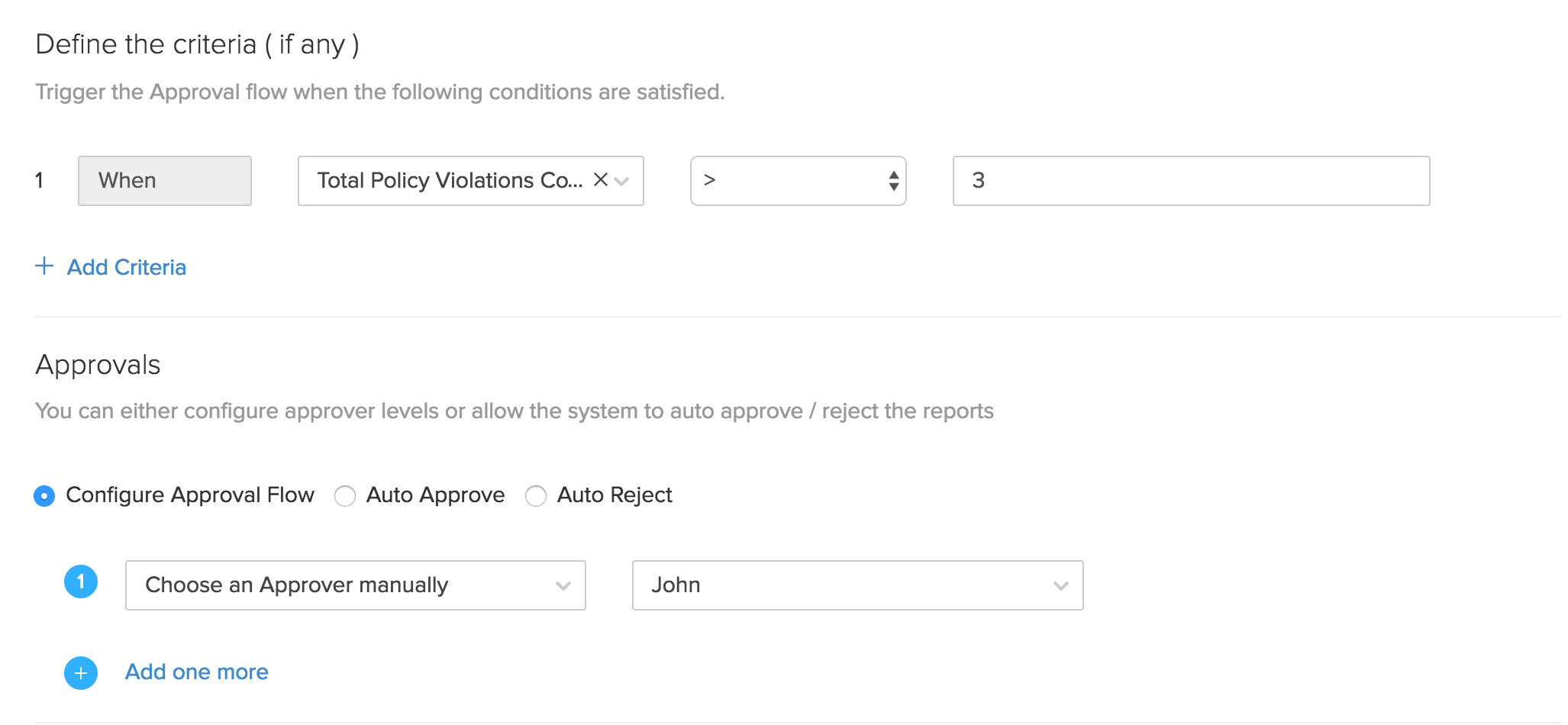Click the blue level 1 approver badge
Screen dimensions: 1568x725
tap(81, 582)
